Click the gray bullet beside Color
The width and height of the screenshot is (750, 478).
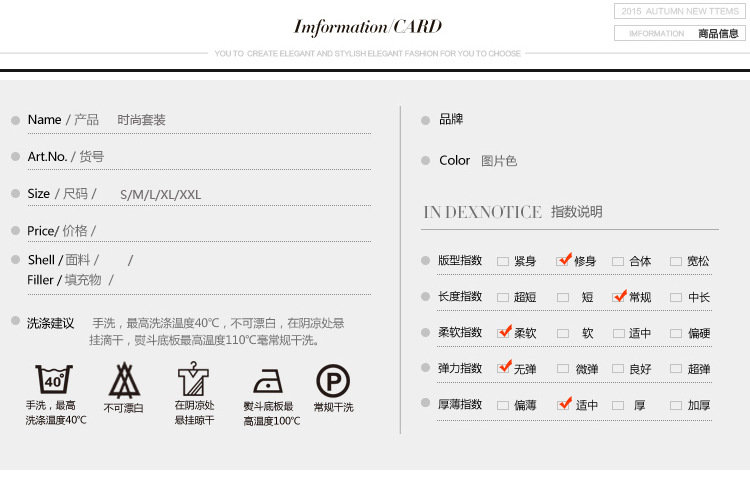(x=426, y=161)
